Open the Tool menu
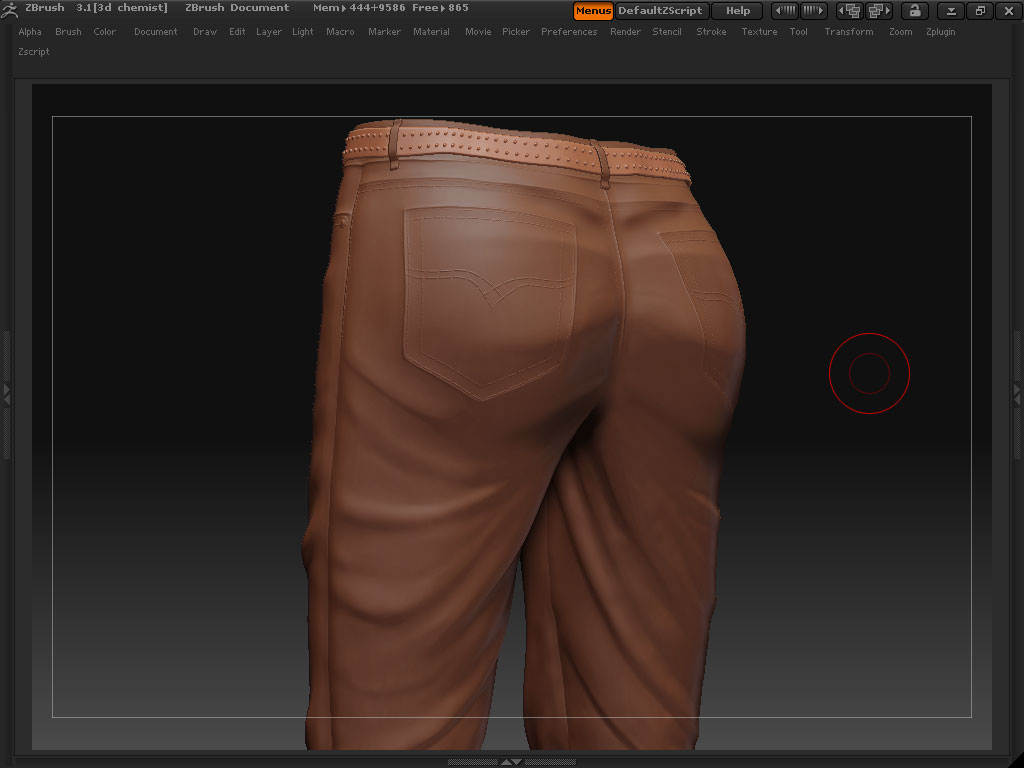Screen dimensions: 1024x768 [799, 31]
